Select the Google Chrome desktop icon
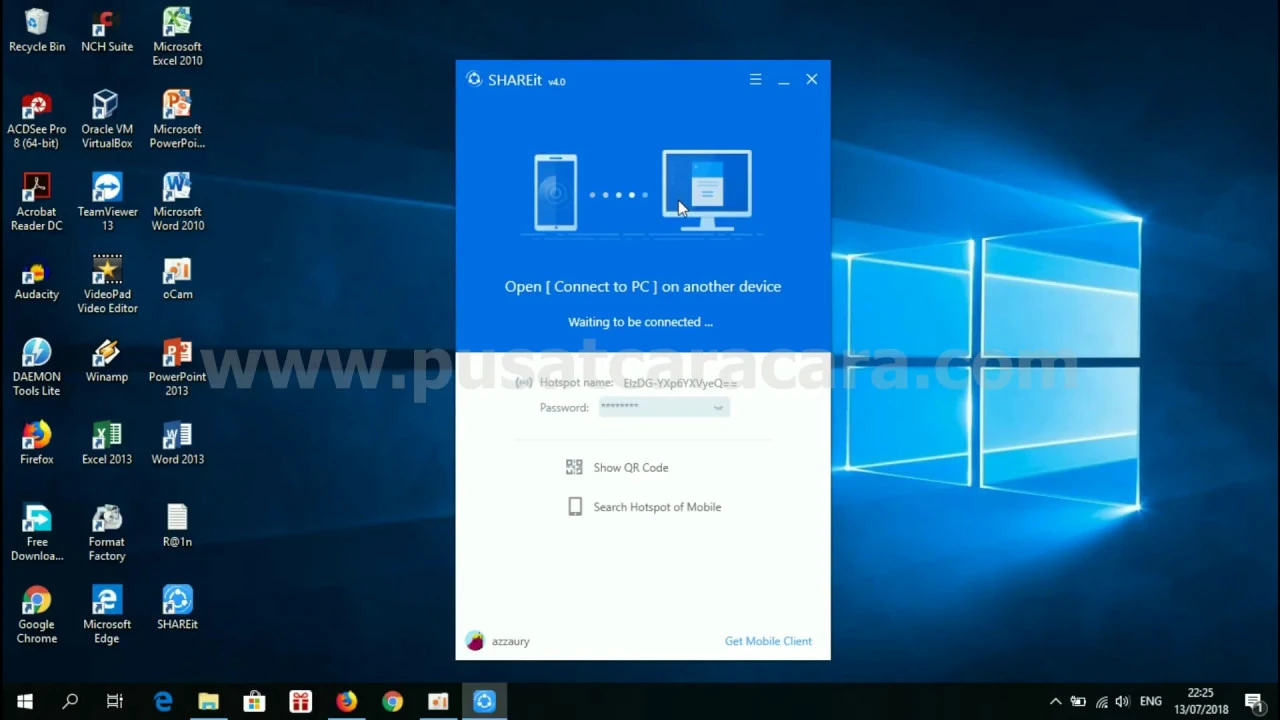 (37, 615)
